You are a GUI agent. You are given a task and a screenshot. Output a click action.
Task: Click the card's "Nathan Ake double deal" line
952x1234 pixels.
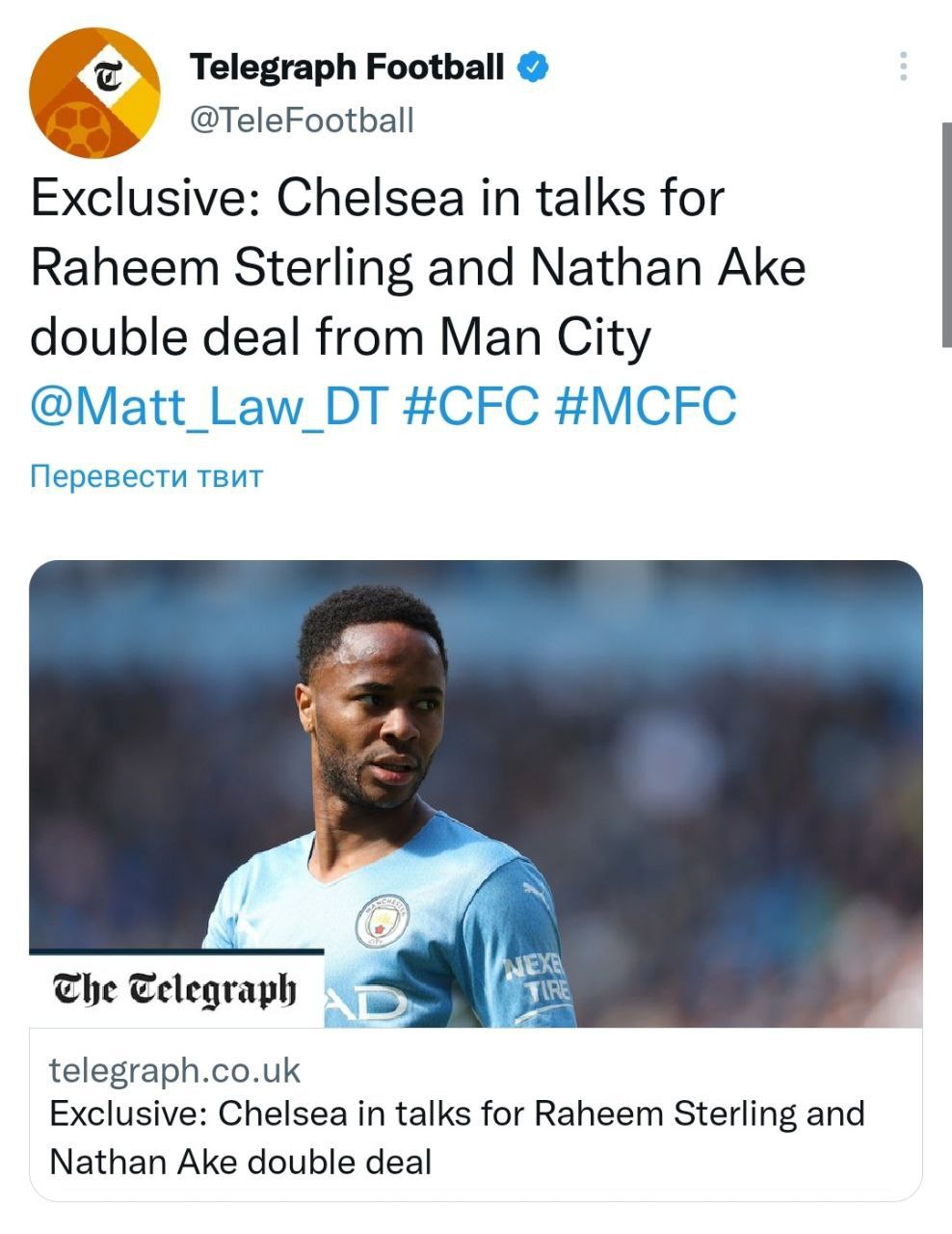click(x=240, y=1162)
